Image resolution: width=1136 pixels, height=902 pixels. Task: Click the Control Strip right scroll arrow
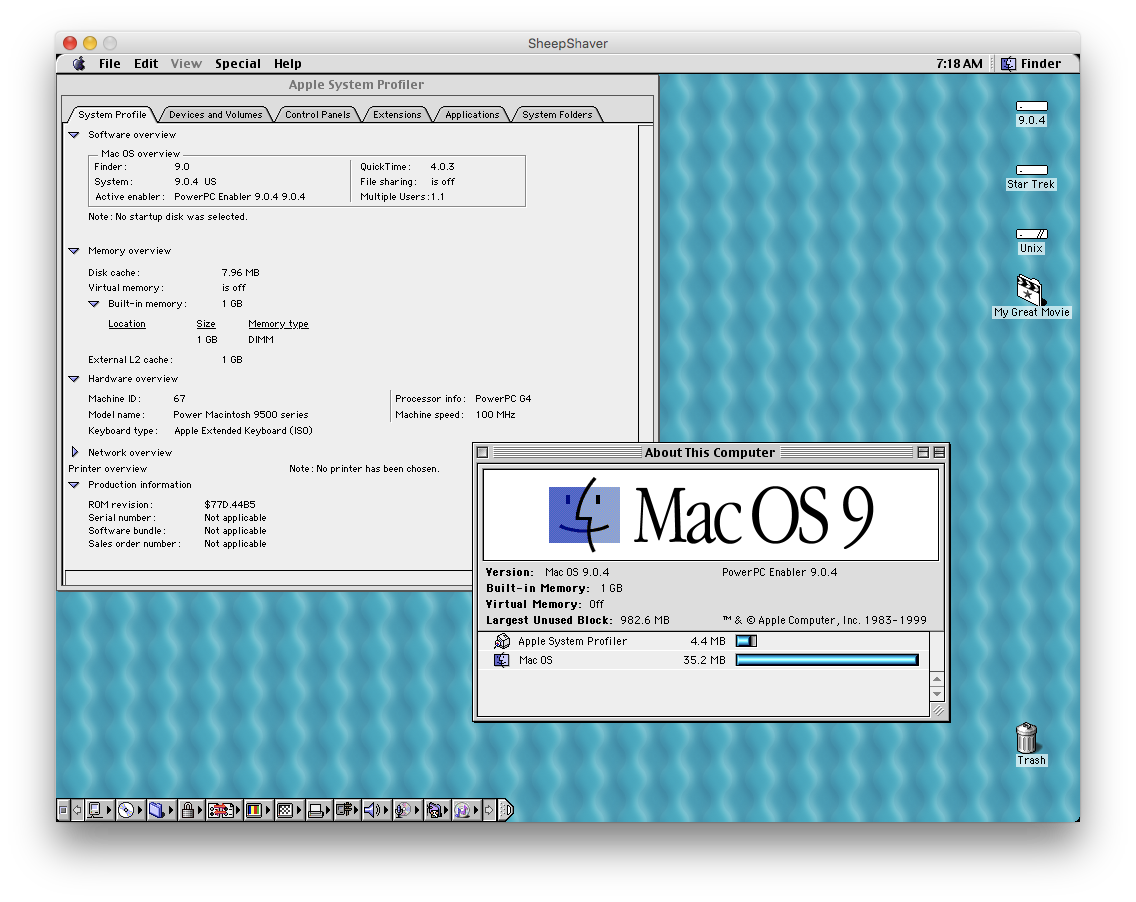click(489, 809)
